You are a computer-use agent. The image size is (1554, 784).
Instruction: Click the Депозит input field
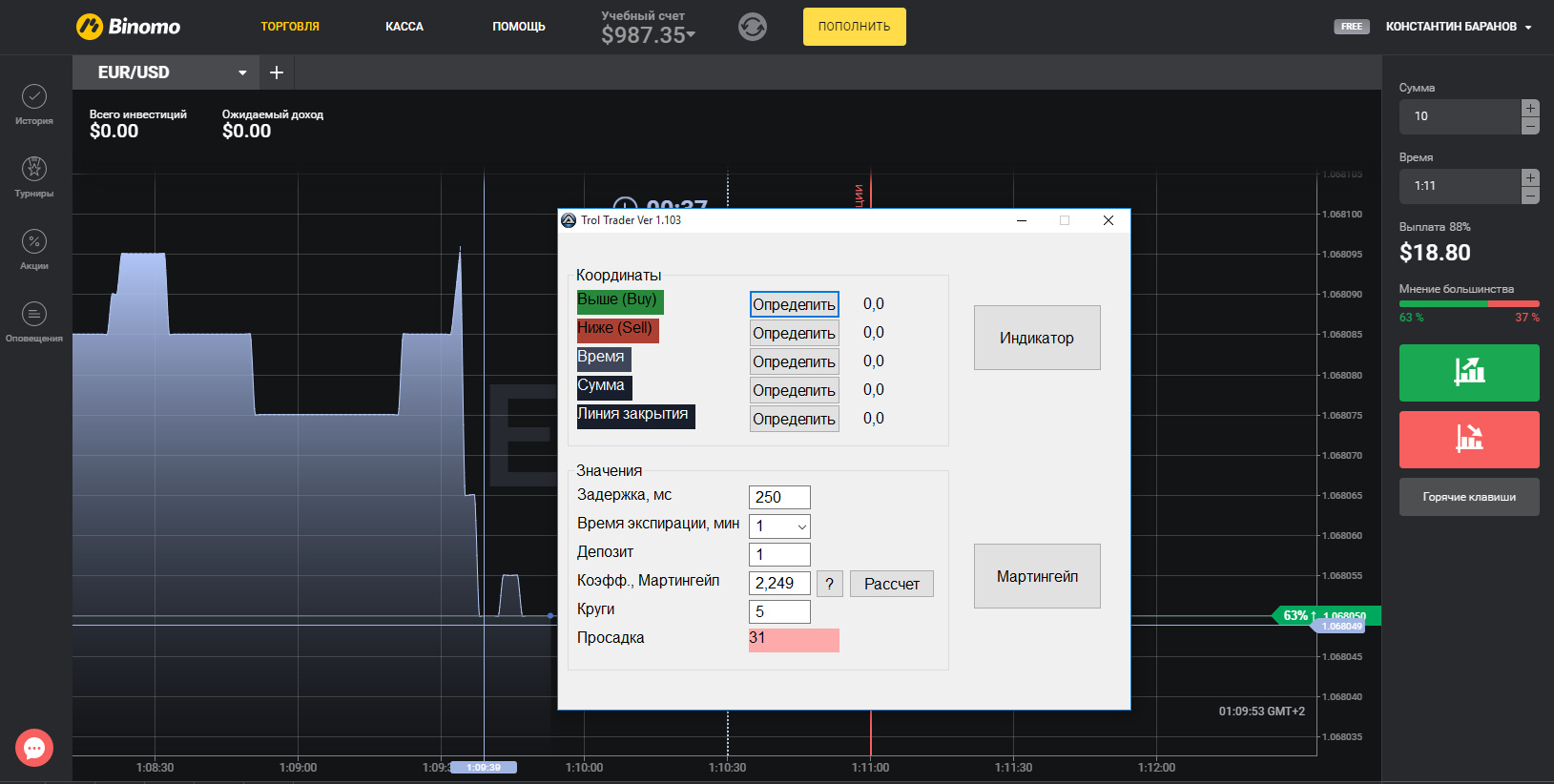point(779,555)
